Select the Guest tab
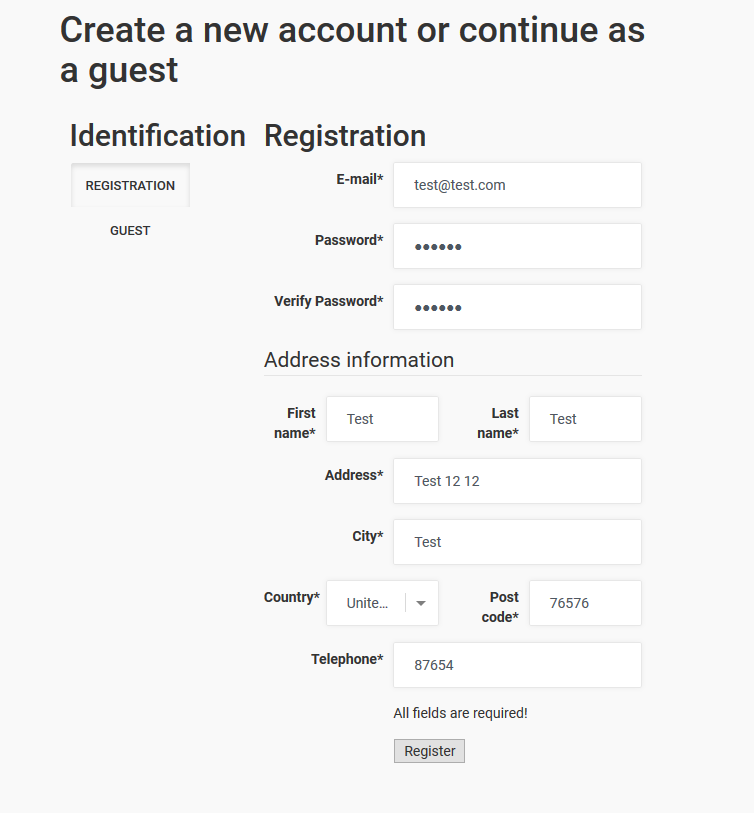The image size is (754, 813). click(x=130, y=231)
